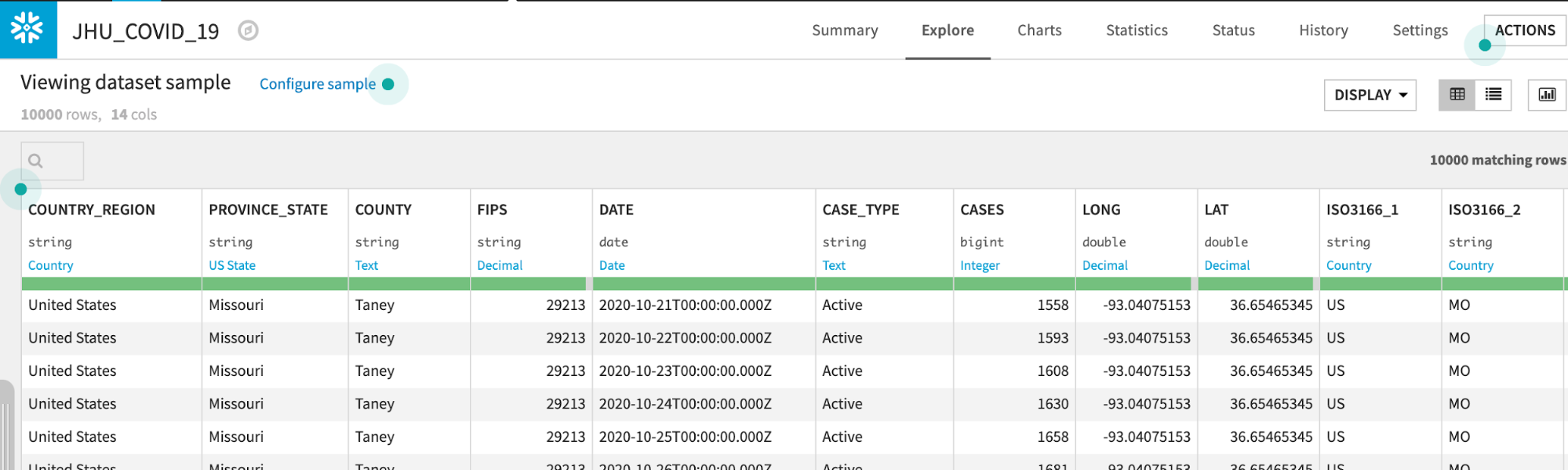Click the Snowflake dataset logo icon
1568x470 pixels.
(27, 29)
